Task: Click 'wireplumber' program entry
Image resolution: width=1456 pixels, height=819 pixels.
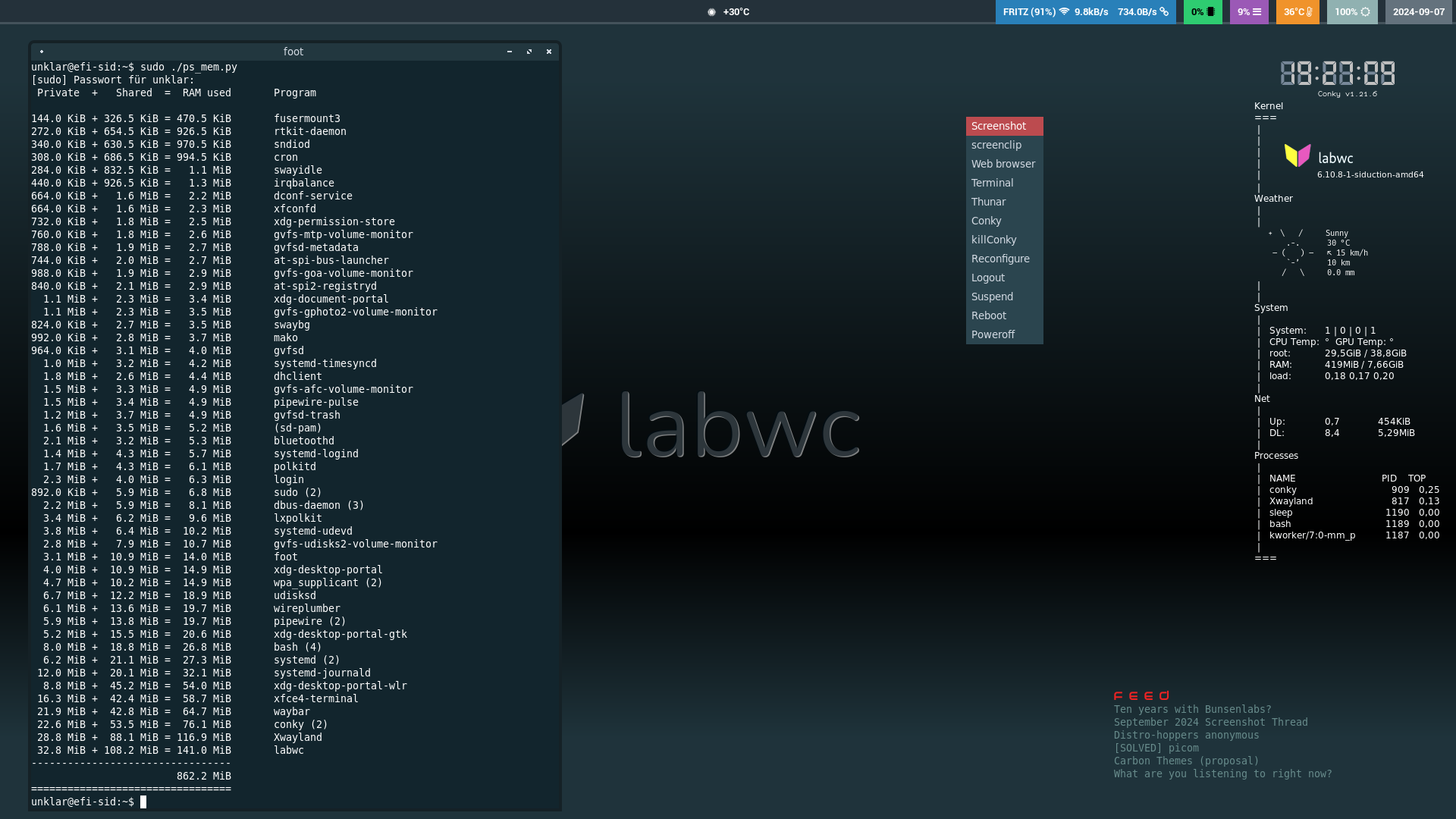Action: click(x=307, y=608)
